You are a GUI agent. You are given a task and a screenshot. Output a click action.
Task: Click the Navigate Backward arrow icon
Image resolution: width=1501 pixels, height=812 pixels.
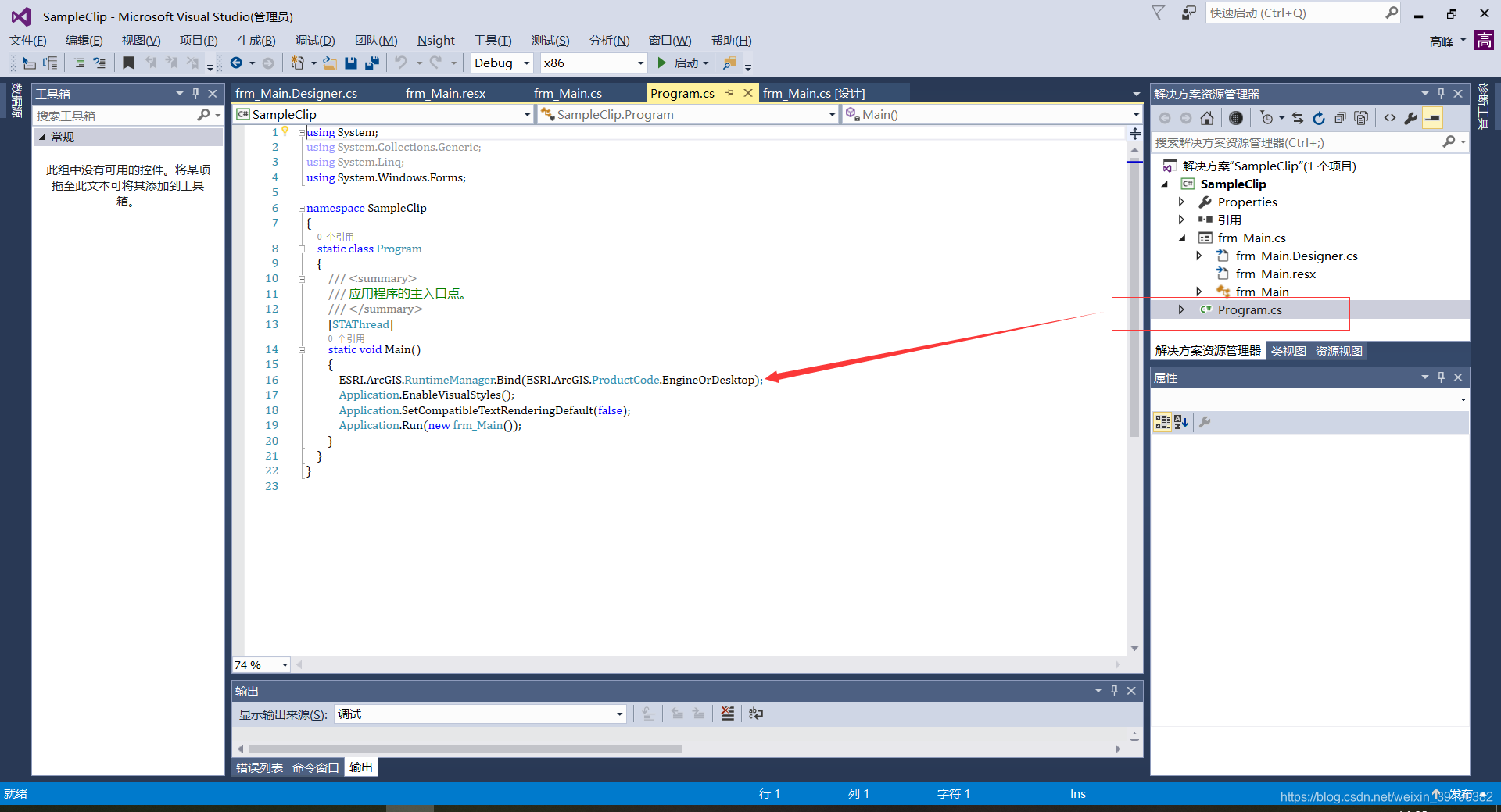pos(236,63)
